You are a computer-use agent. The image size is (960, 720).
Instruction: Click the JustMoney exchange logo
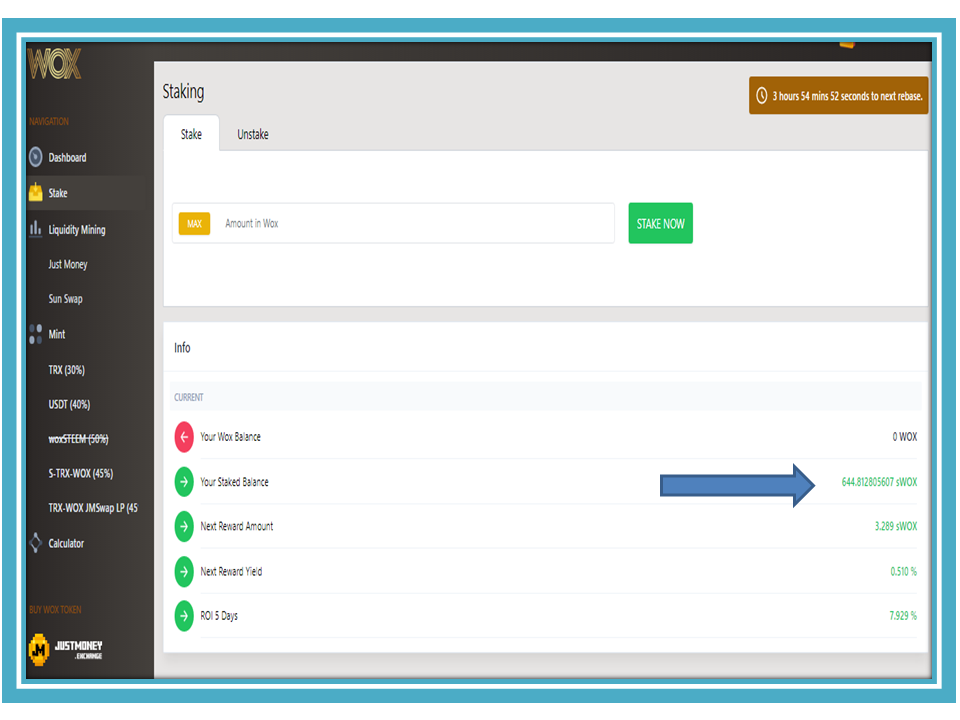point(66,649)
